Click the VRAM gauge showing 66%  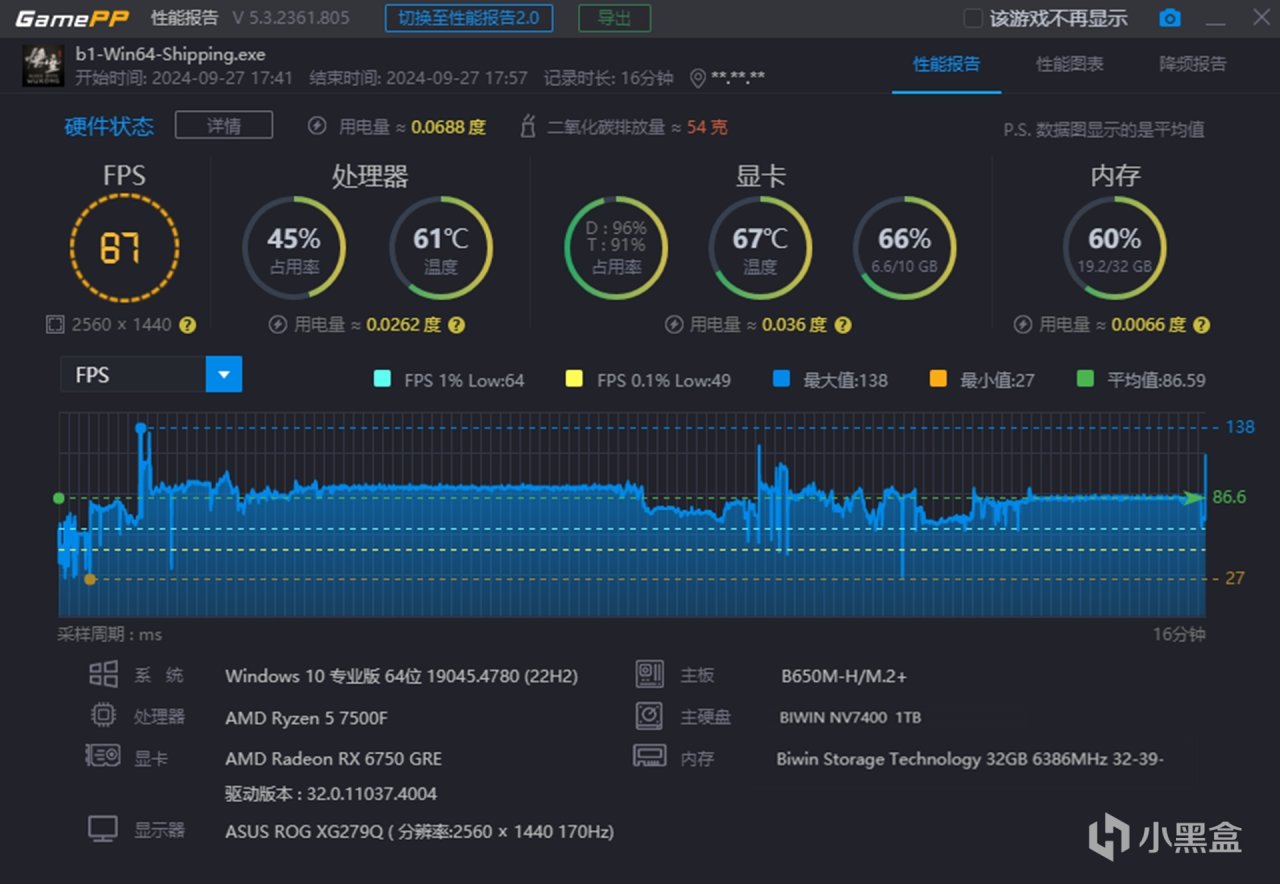pyautogui.click(x=904, y=247)
